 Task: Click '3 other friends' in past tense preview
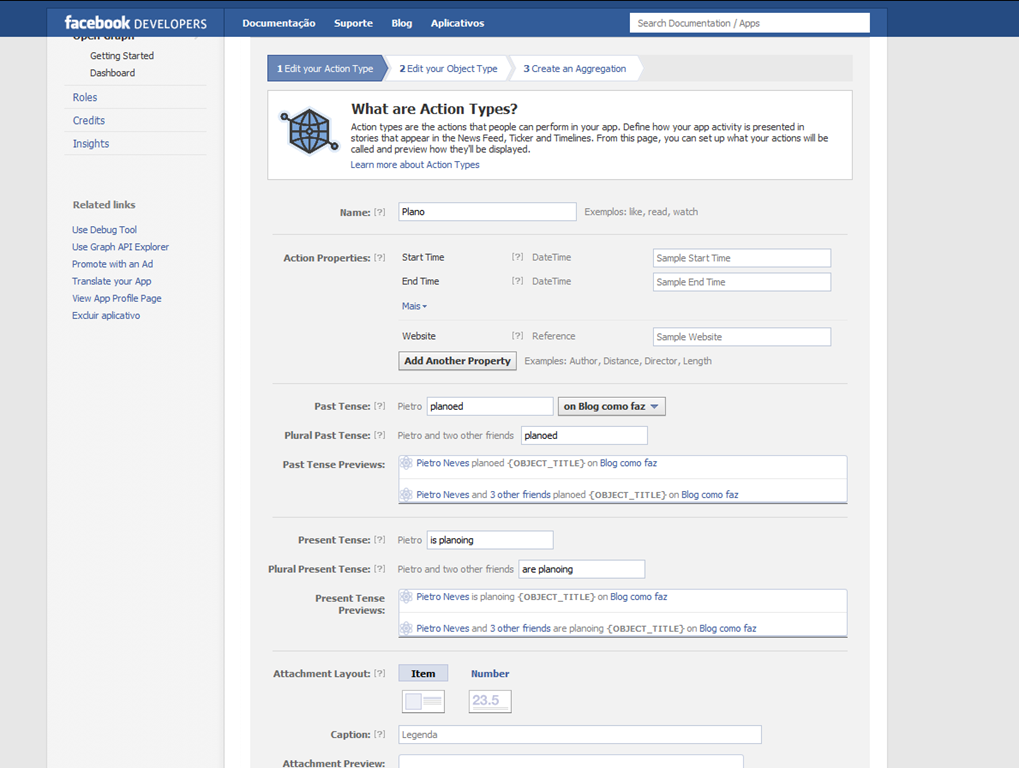click(520, 494)
